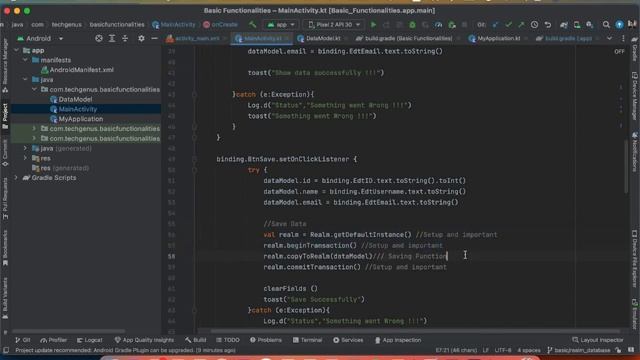Collapse the java folder

click(25, 80)
